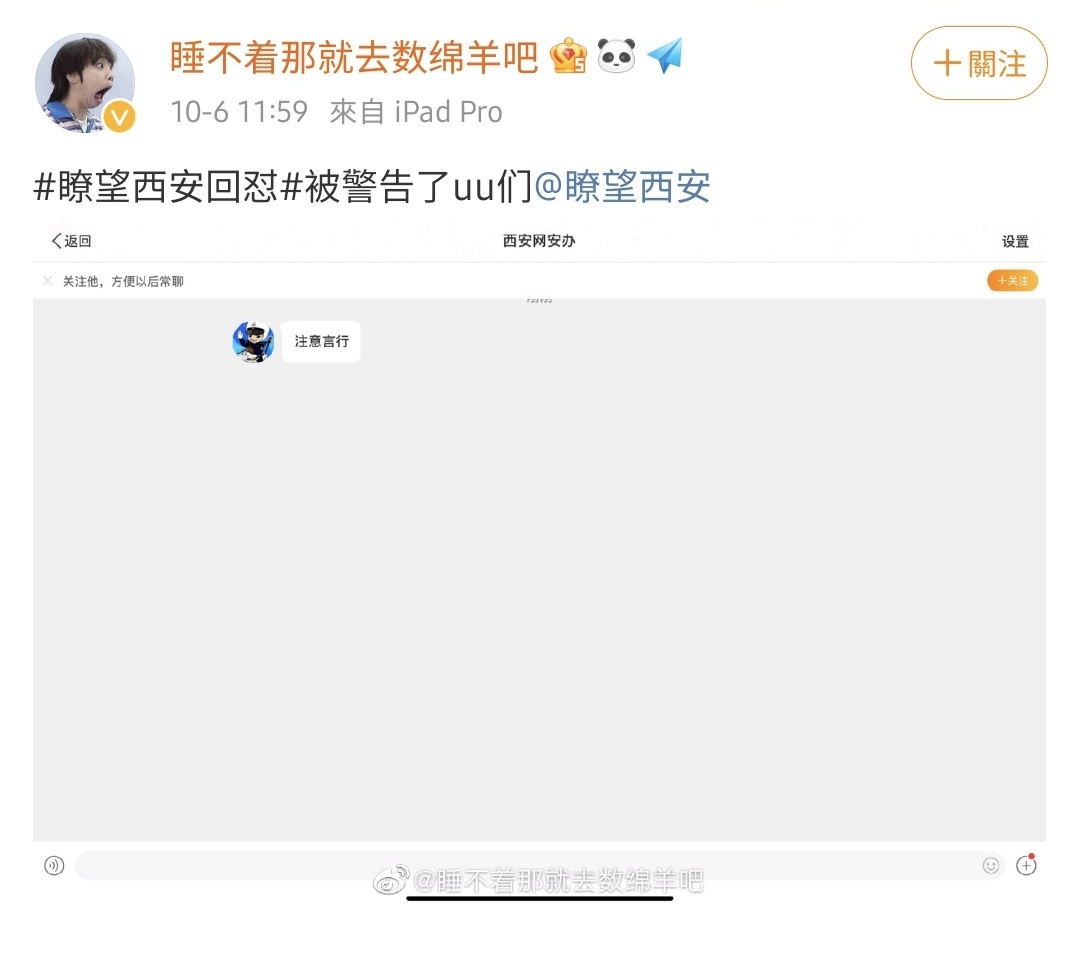The width and height of the screenshot is (1080, 955).
Task: Click the orange verified V badge
Action: [120, 117]
